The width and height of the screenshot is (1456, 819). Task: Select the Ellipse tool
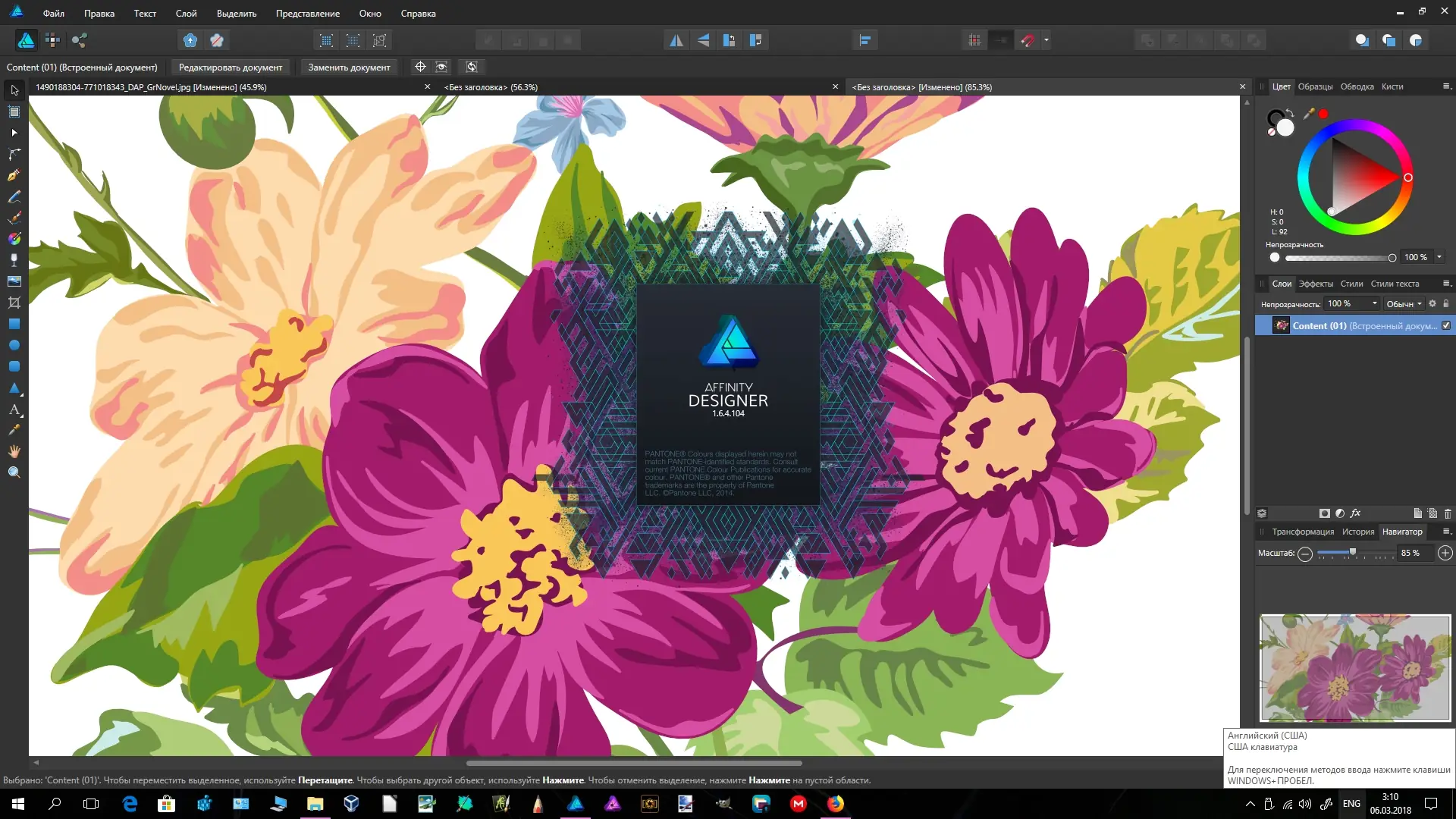coord(14,345)
